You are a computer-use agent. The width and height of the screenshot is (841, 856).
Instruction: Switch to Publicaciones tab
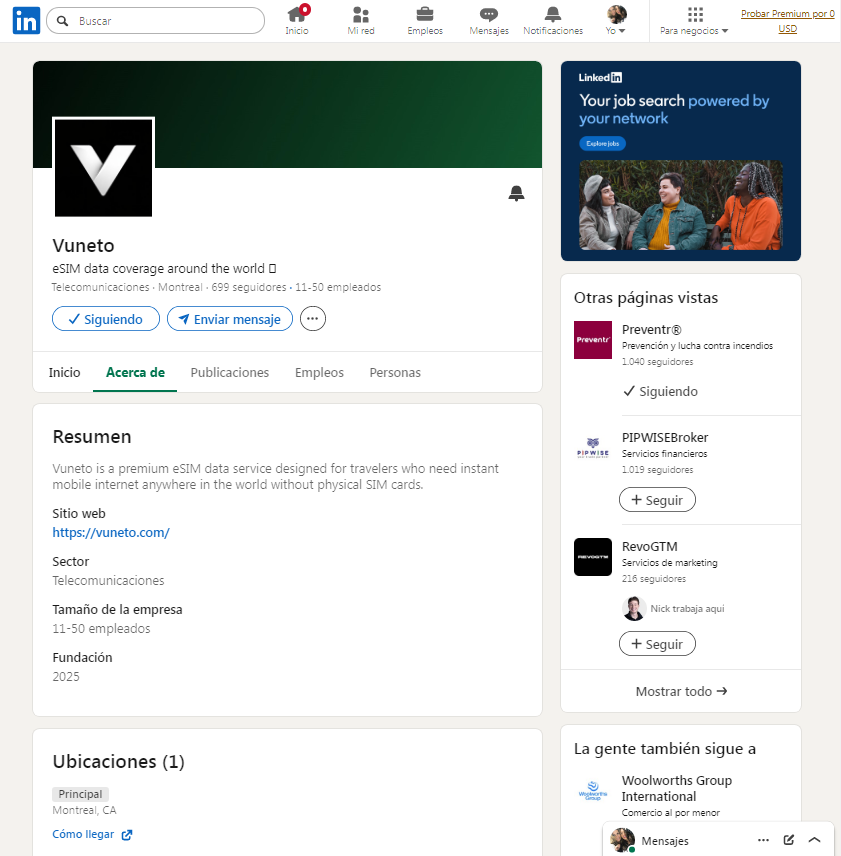click(x=230, y=372)
